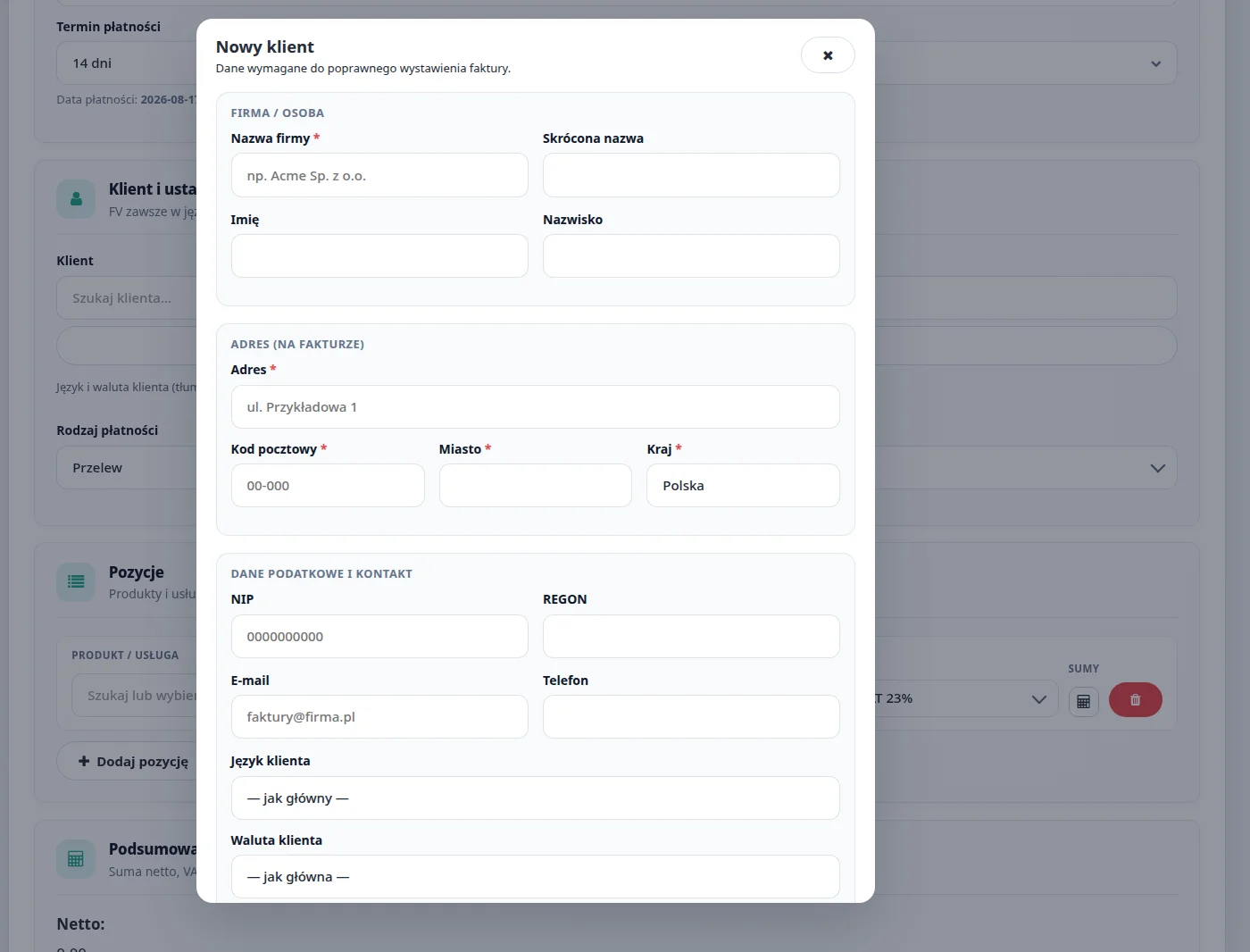Click the E-mail field
The image size is (1250, 952).
[379, 717]
